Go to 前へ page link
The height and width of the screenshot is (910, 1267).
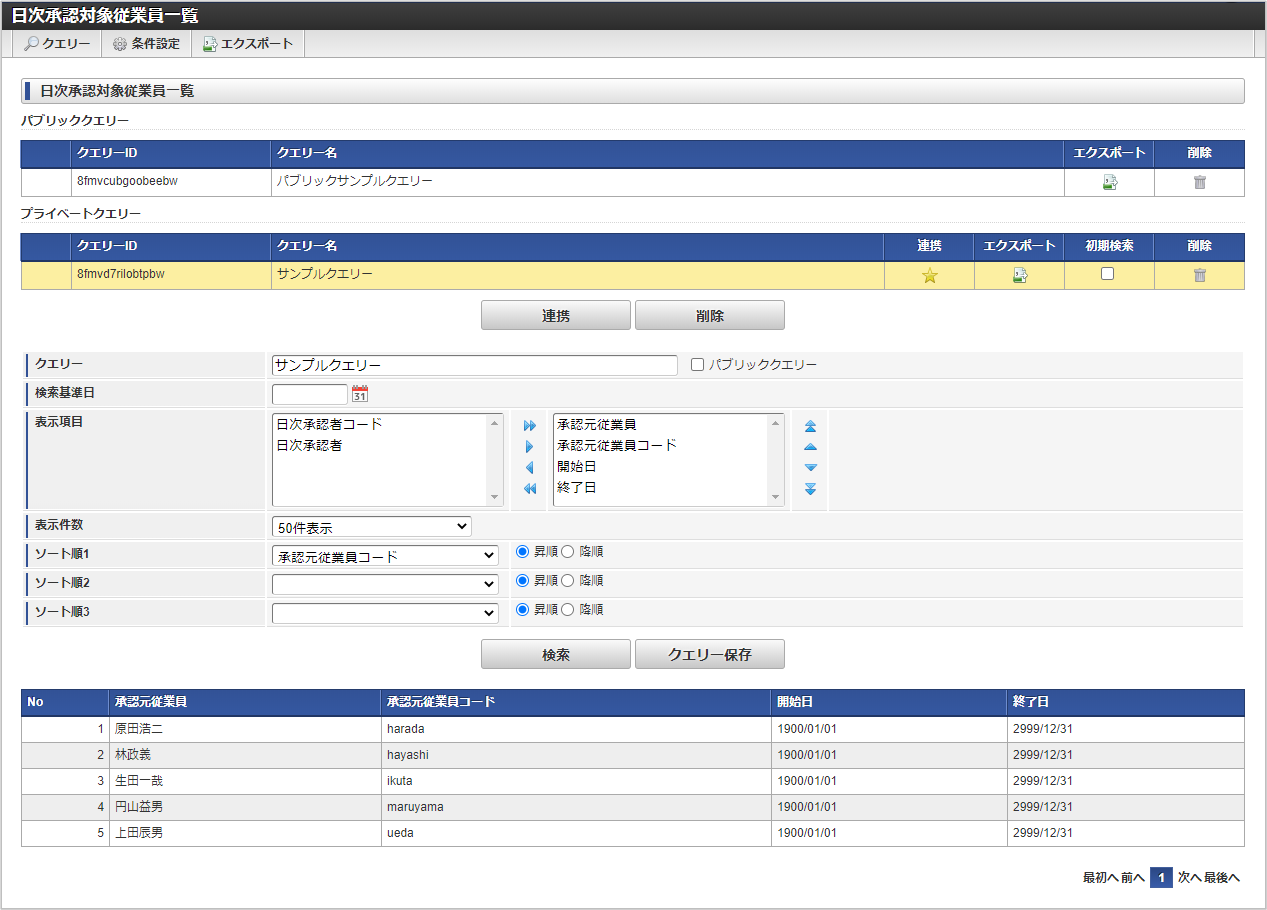click(x=1133, y=878)
